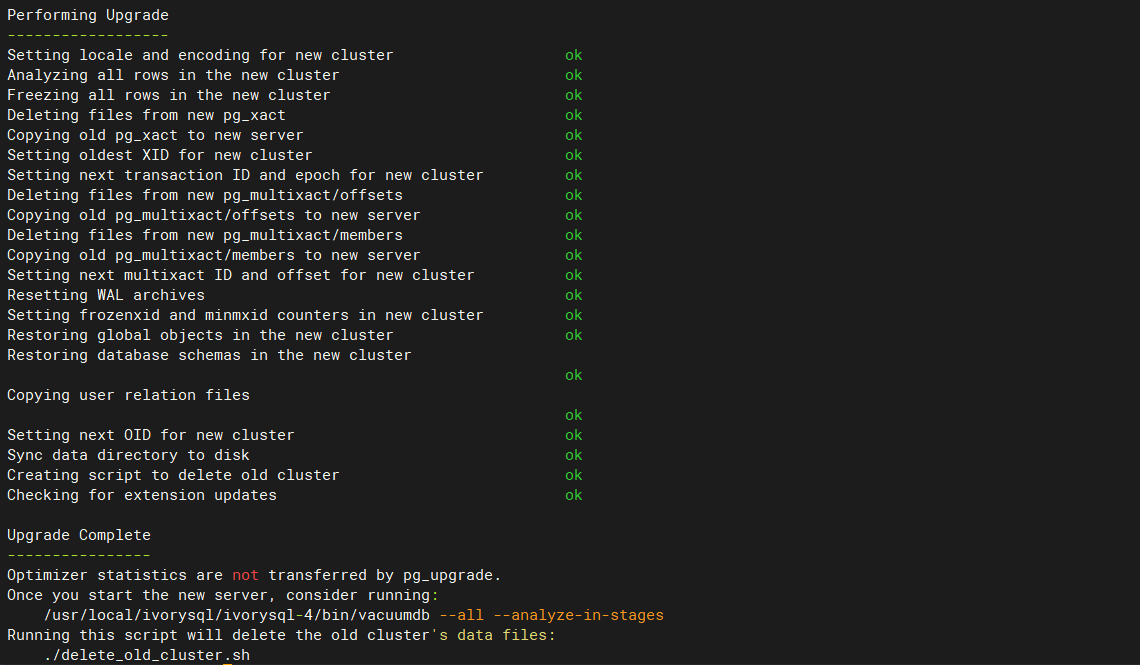
Task: Click the "Performing Upgrade" heading text
Action: [88, 15]
